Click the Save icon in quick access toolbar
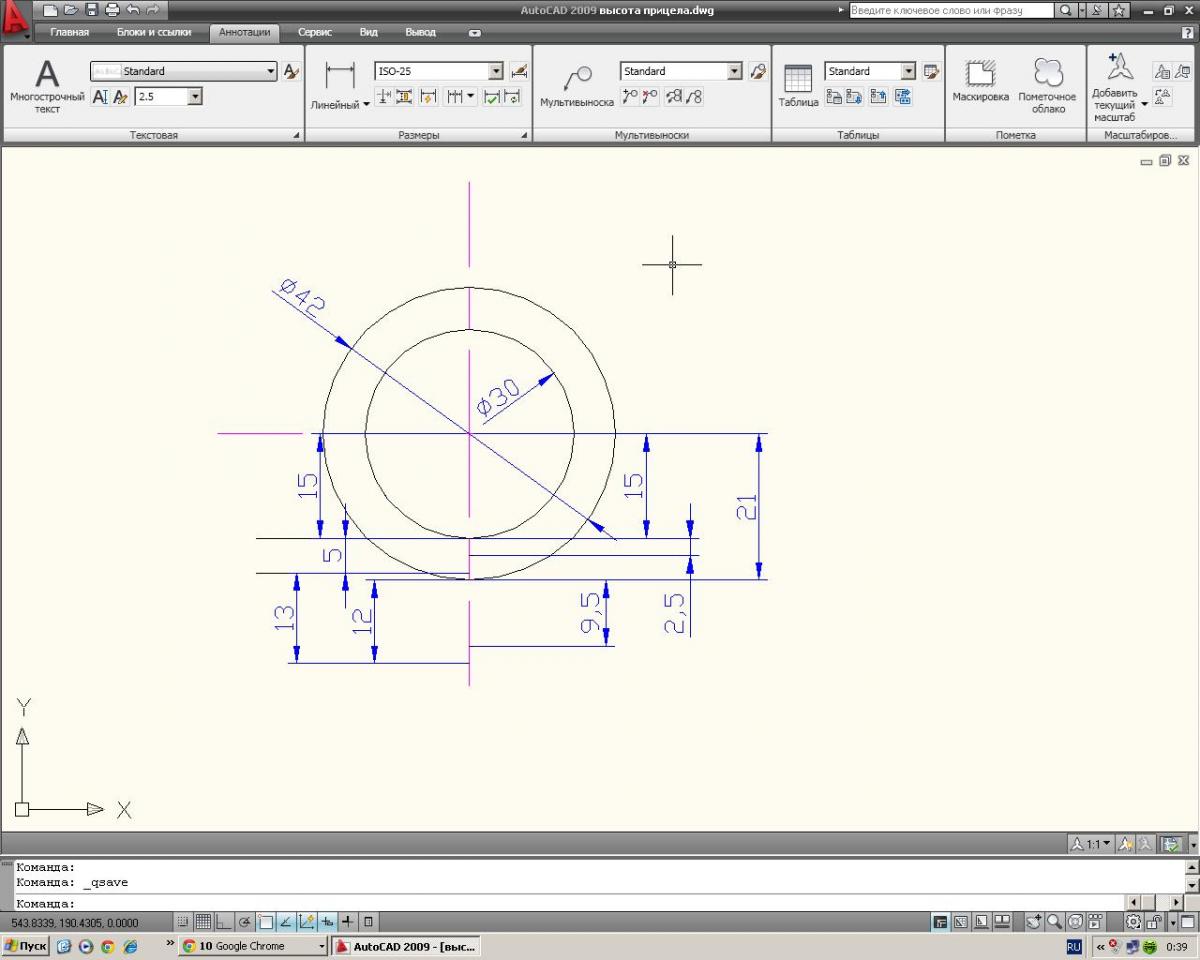The height and width of the screenshot is (960, 1200). (92, 10)
